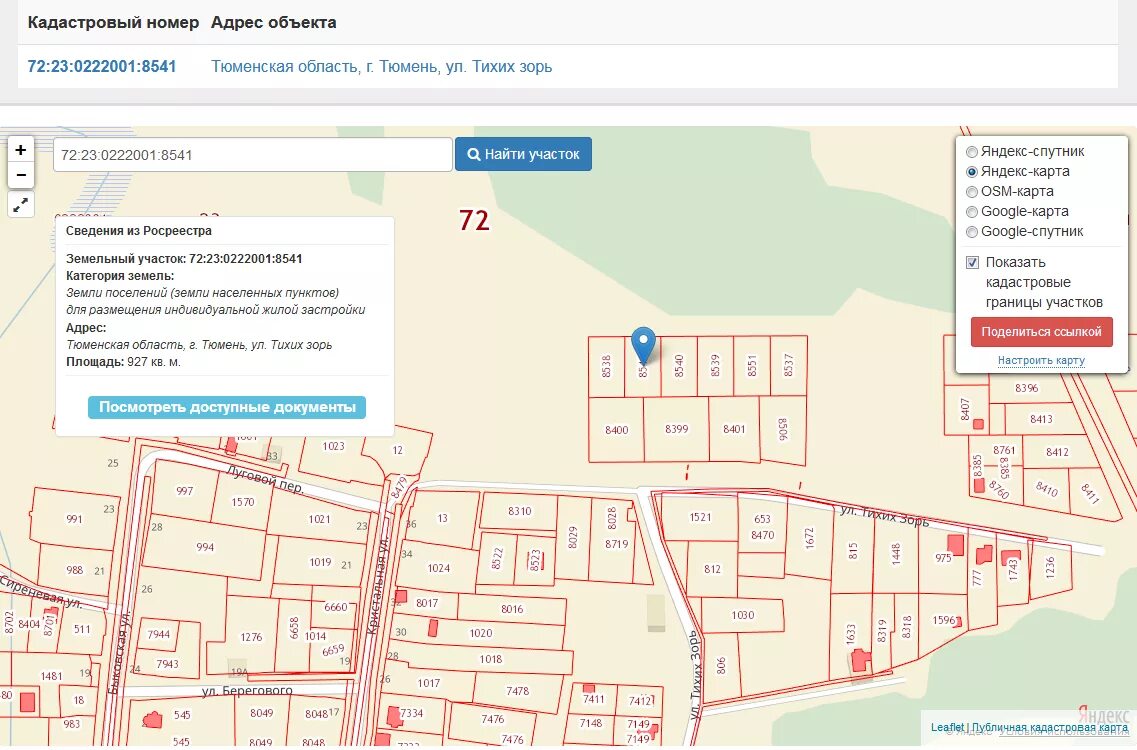Select OSM-карта map layer

point(972,192)
